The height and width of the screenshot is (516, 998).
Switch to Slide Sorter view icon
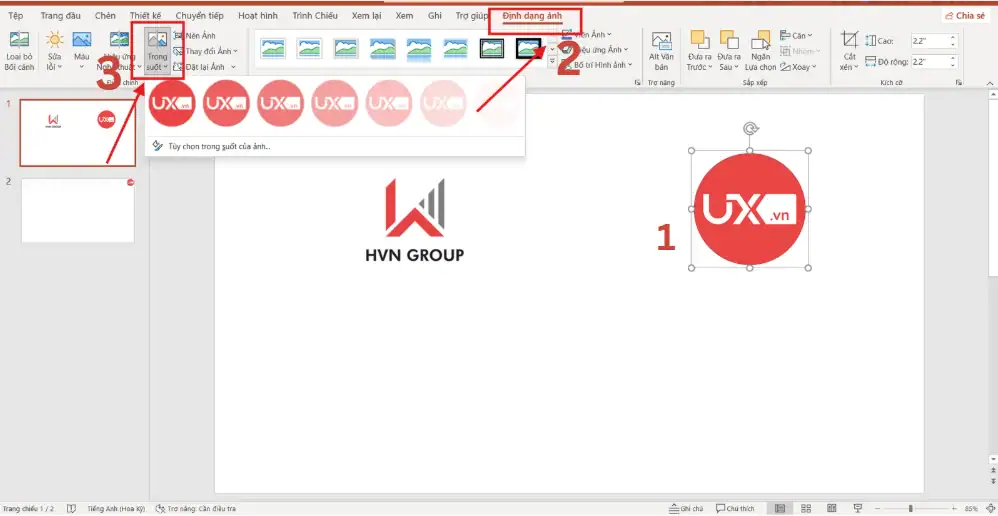click(x=806, y=508)
